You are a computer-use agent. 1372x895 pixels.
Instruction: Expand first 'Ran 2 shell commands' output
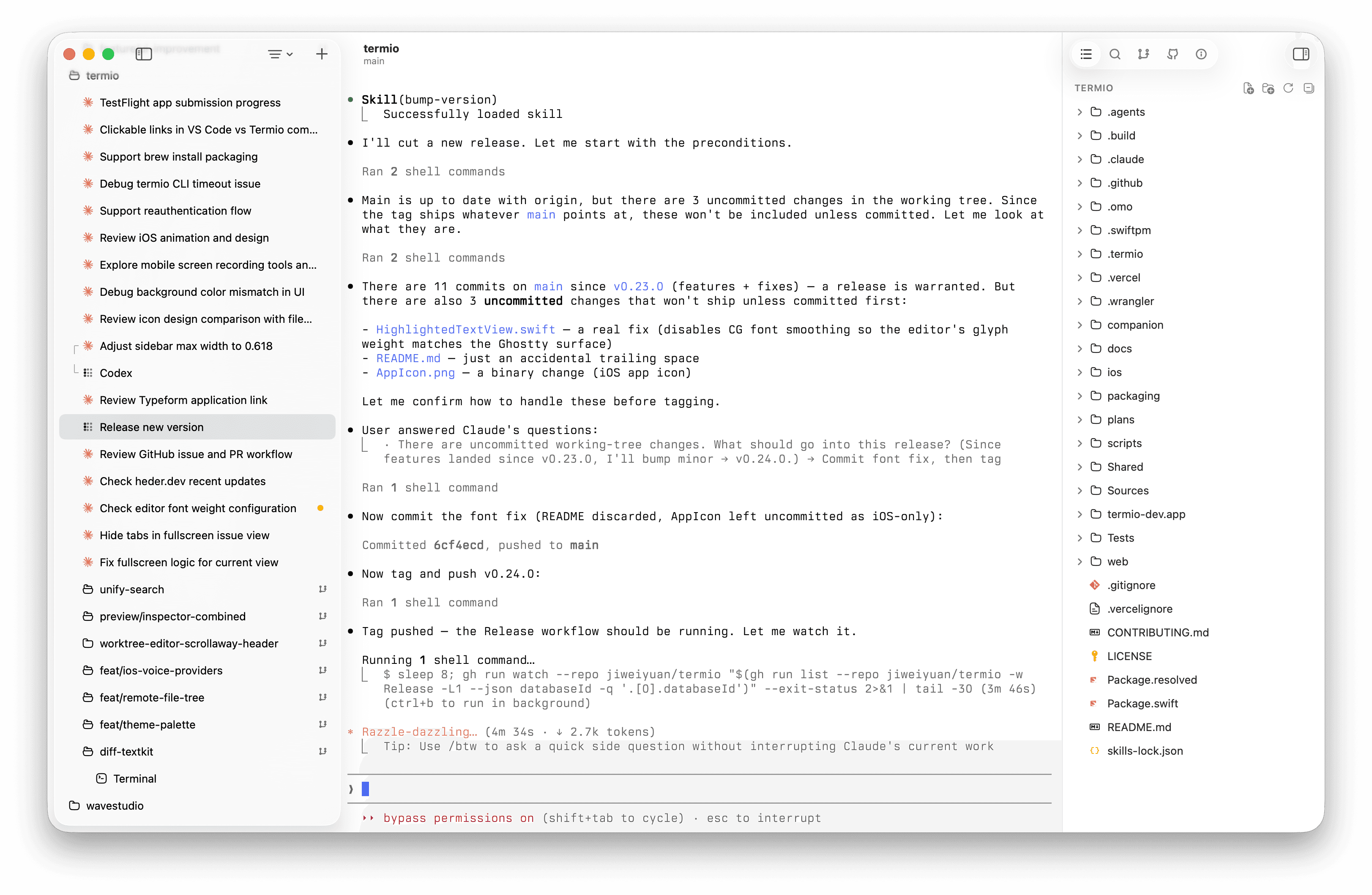(434, 172)
